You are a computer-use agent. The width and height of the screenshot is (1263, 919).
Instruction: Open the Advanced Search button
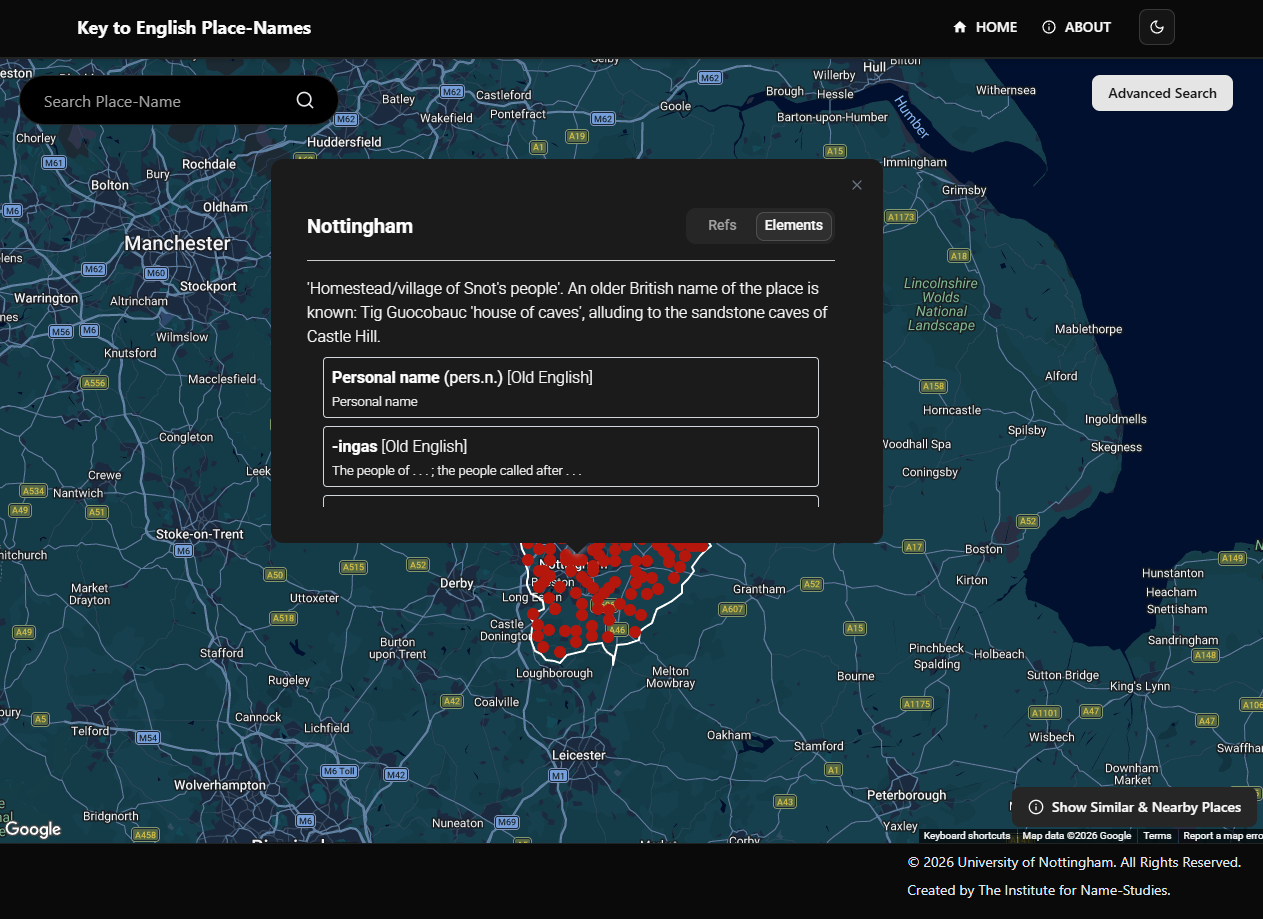coord(1162,93)
